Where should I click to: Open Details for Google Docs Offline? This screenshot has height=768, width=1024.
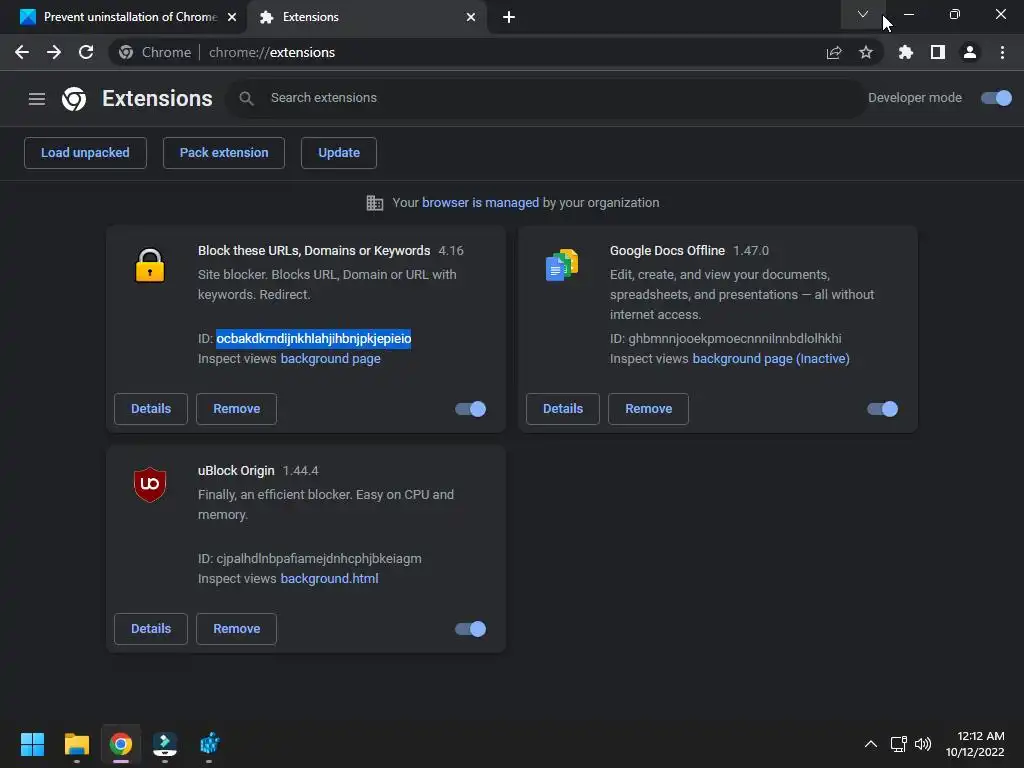[563, 409]
